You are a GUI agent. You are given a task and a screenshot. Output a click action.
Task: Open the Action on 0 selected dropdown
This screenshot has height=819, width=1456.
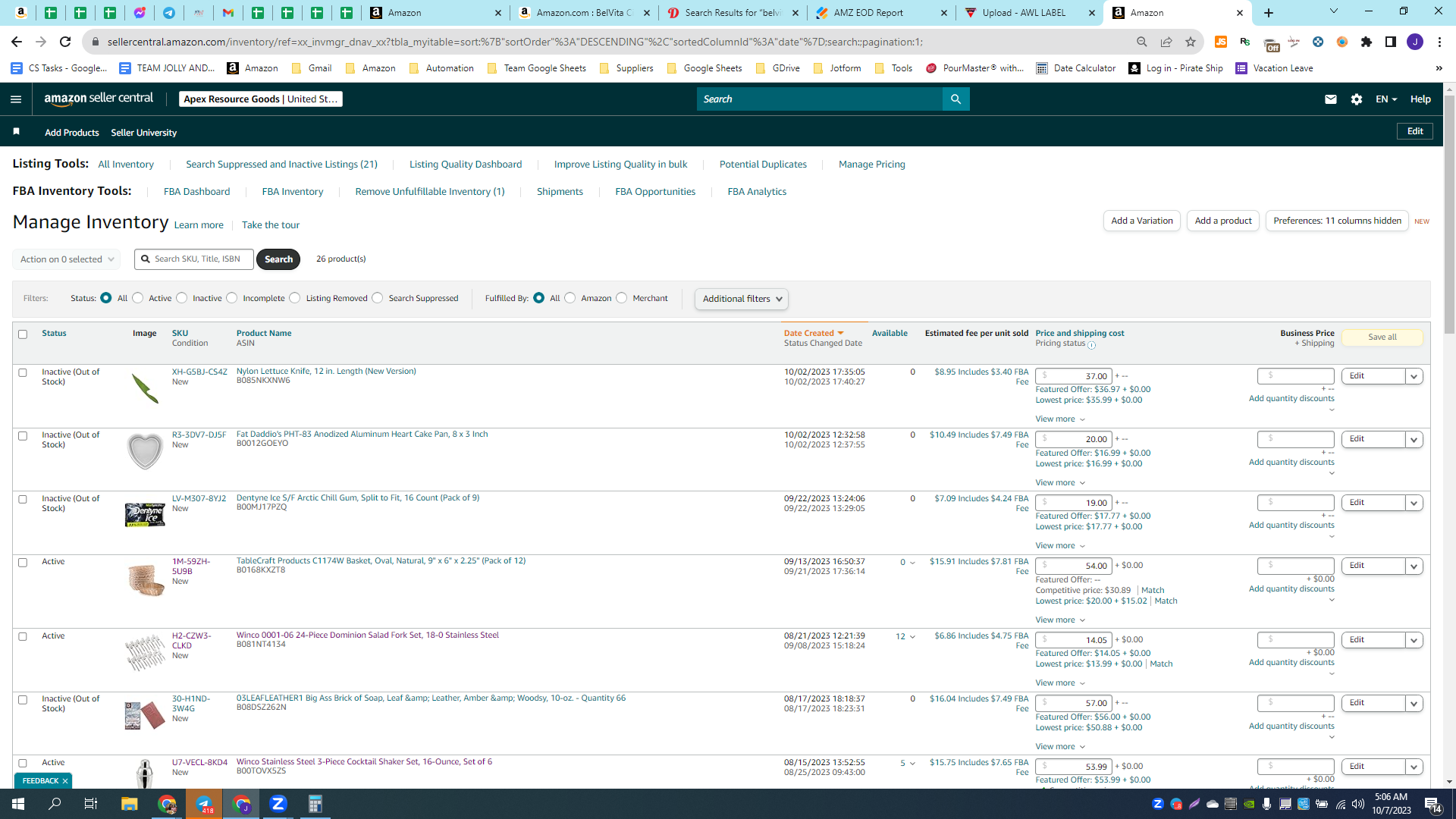67,259
